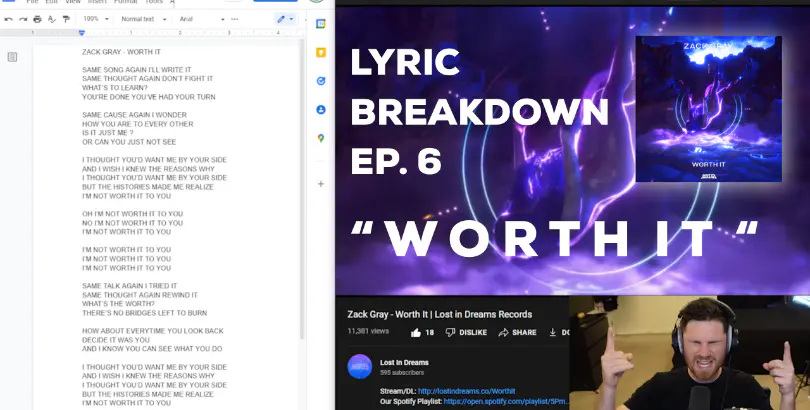Open Google Calendar from the side panel
810x410 pixels.
click(320, 24)
